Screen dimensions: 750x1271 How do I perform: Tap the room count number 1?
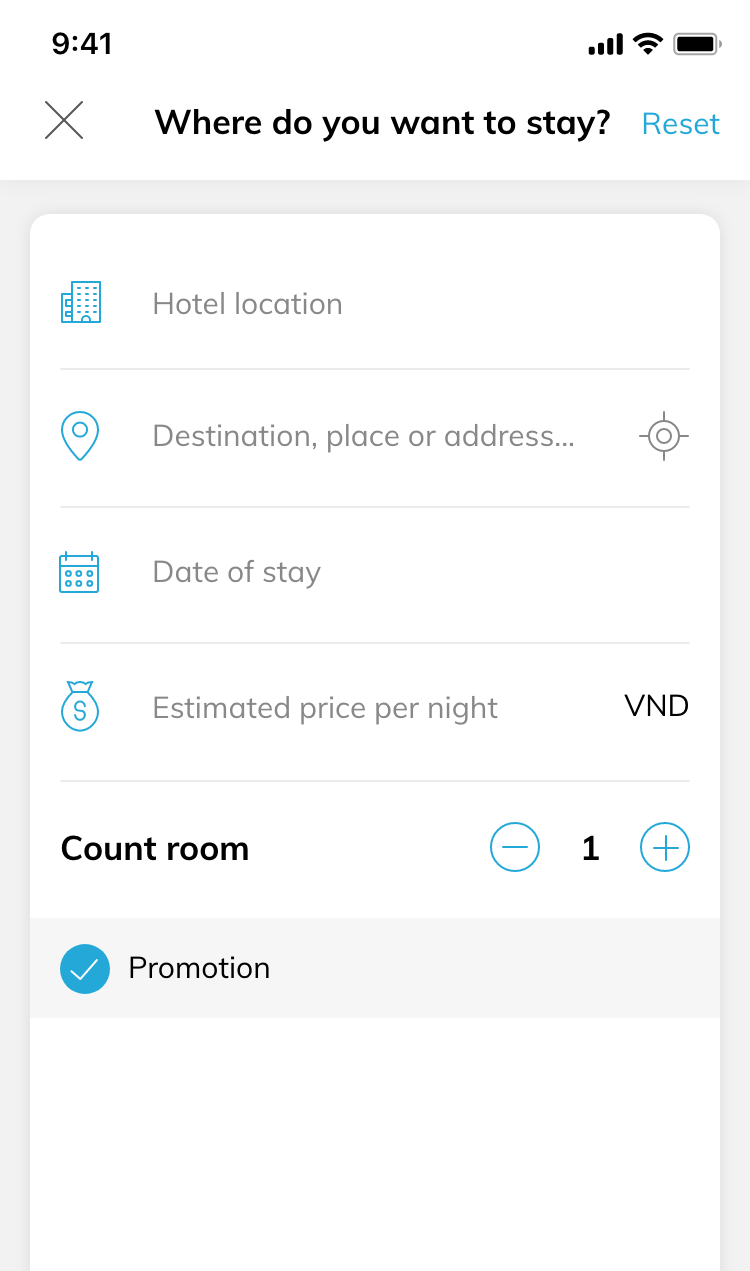click(590, 848)
